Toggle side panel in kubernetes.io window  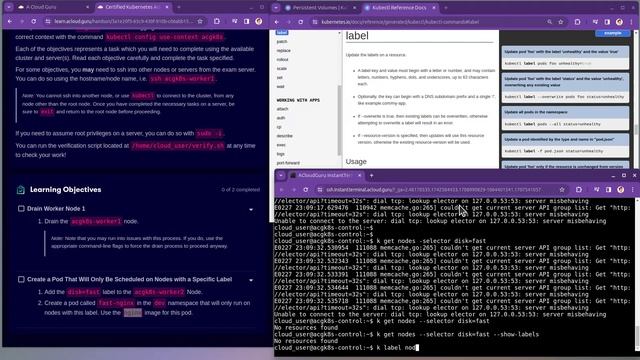(607, 22)
